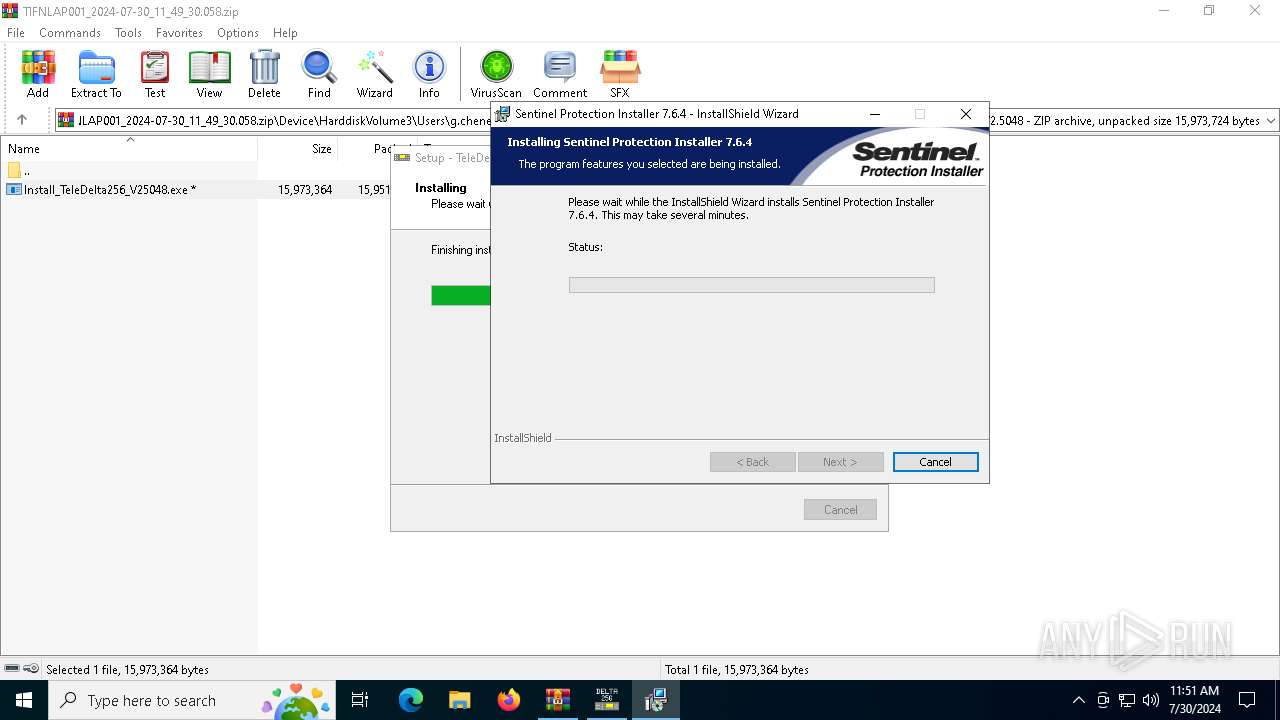Open the notification center
This screenshot has height=720, width=1280.
[1247, 700]
